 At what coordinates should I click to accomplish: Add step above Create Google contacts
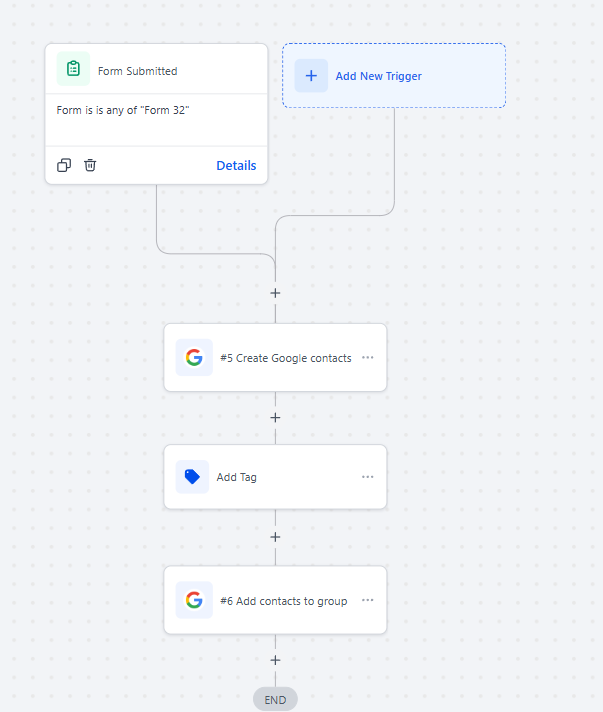click(275, 293)
